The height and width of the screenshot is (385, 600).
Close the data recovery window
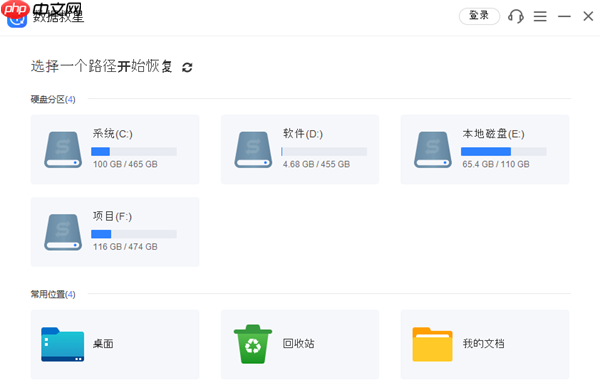[588, 16]
